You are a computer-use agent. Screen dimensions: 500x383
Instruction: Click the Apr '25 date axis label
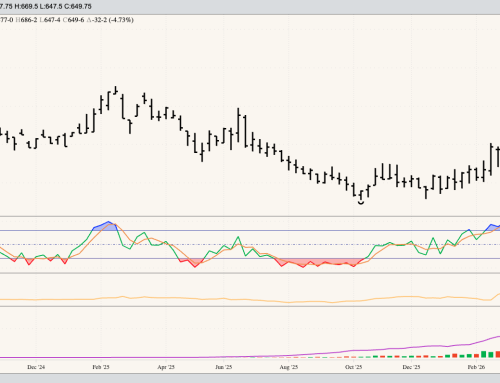point(166,367)
